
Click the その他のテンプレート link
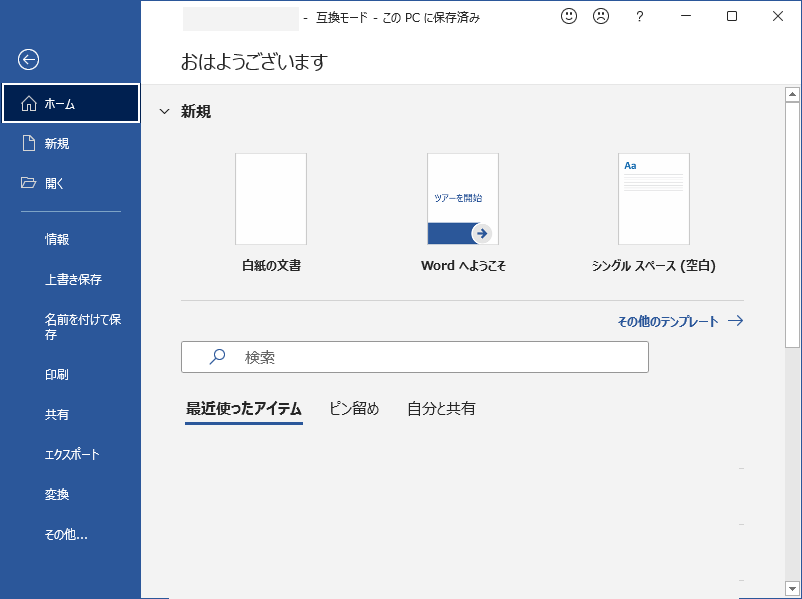[x=680, y=321]
